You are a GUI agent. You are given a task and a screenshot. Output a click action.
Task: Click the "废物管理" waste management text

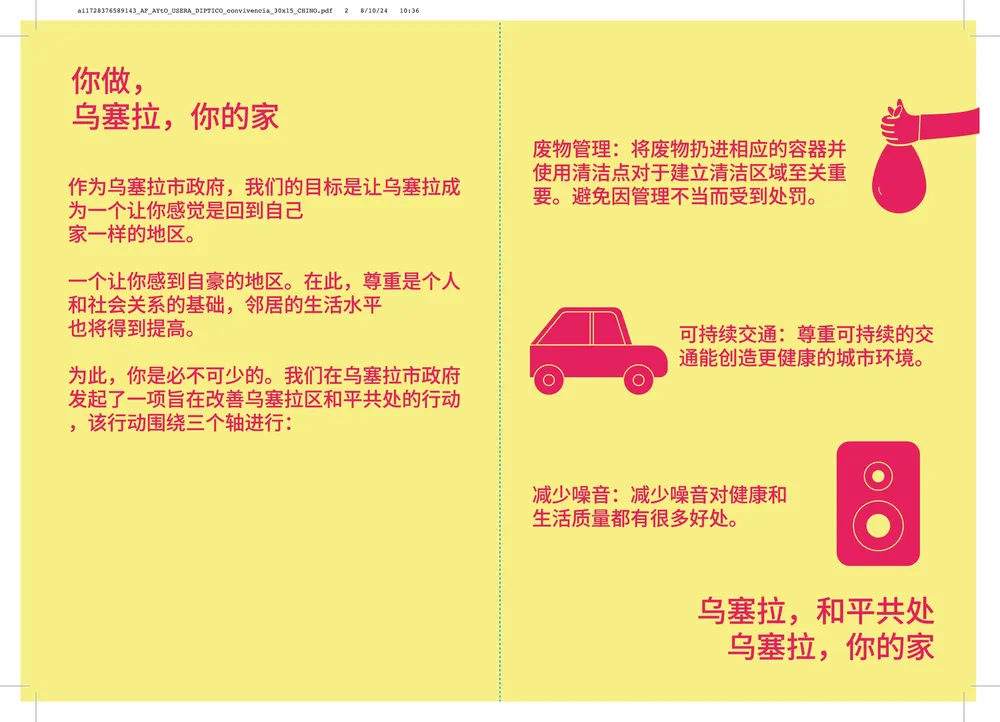pos(690,174)
